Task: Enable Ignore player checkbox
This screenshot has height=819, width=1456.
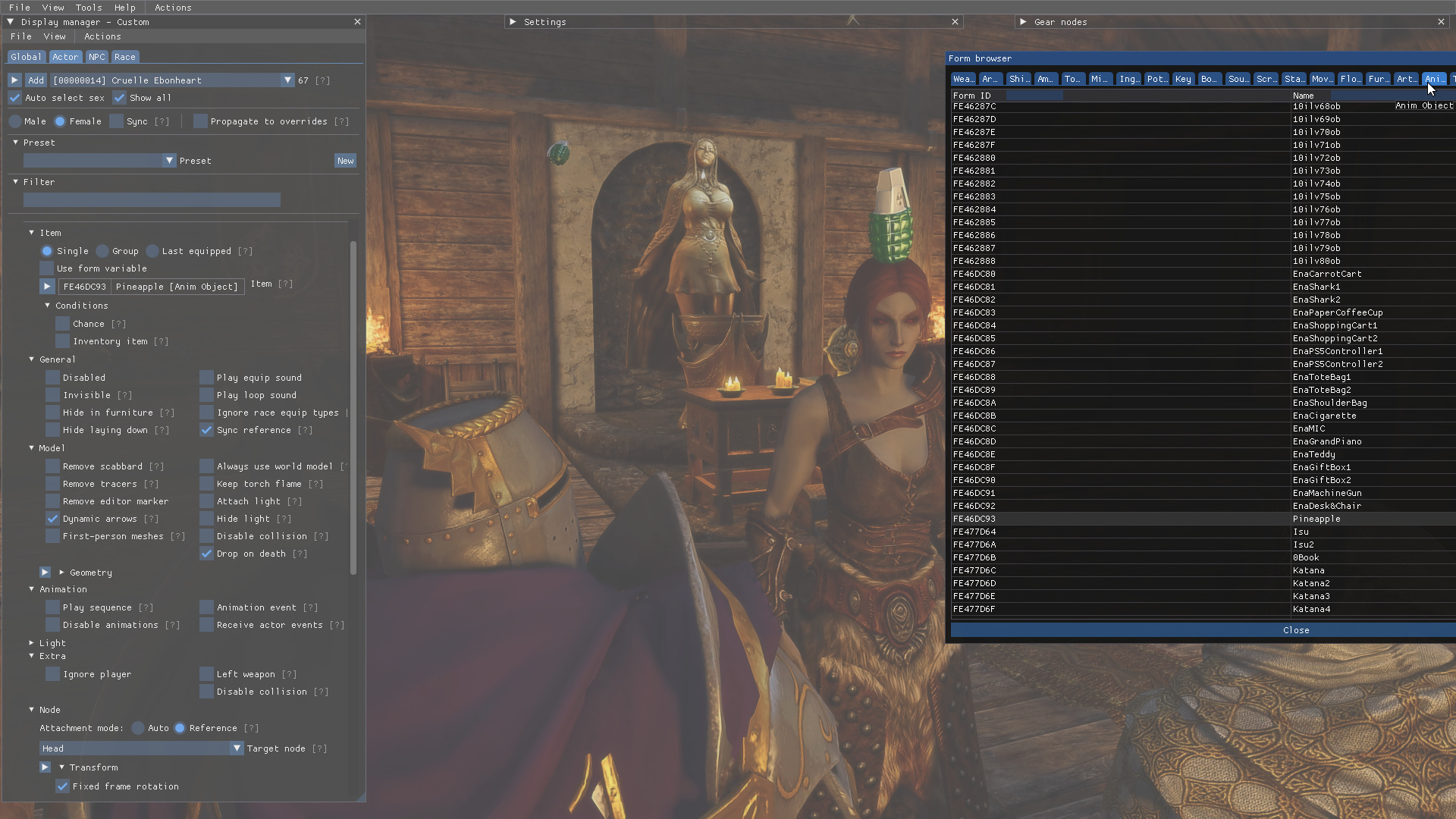Action: pos(52,674)
